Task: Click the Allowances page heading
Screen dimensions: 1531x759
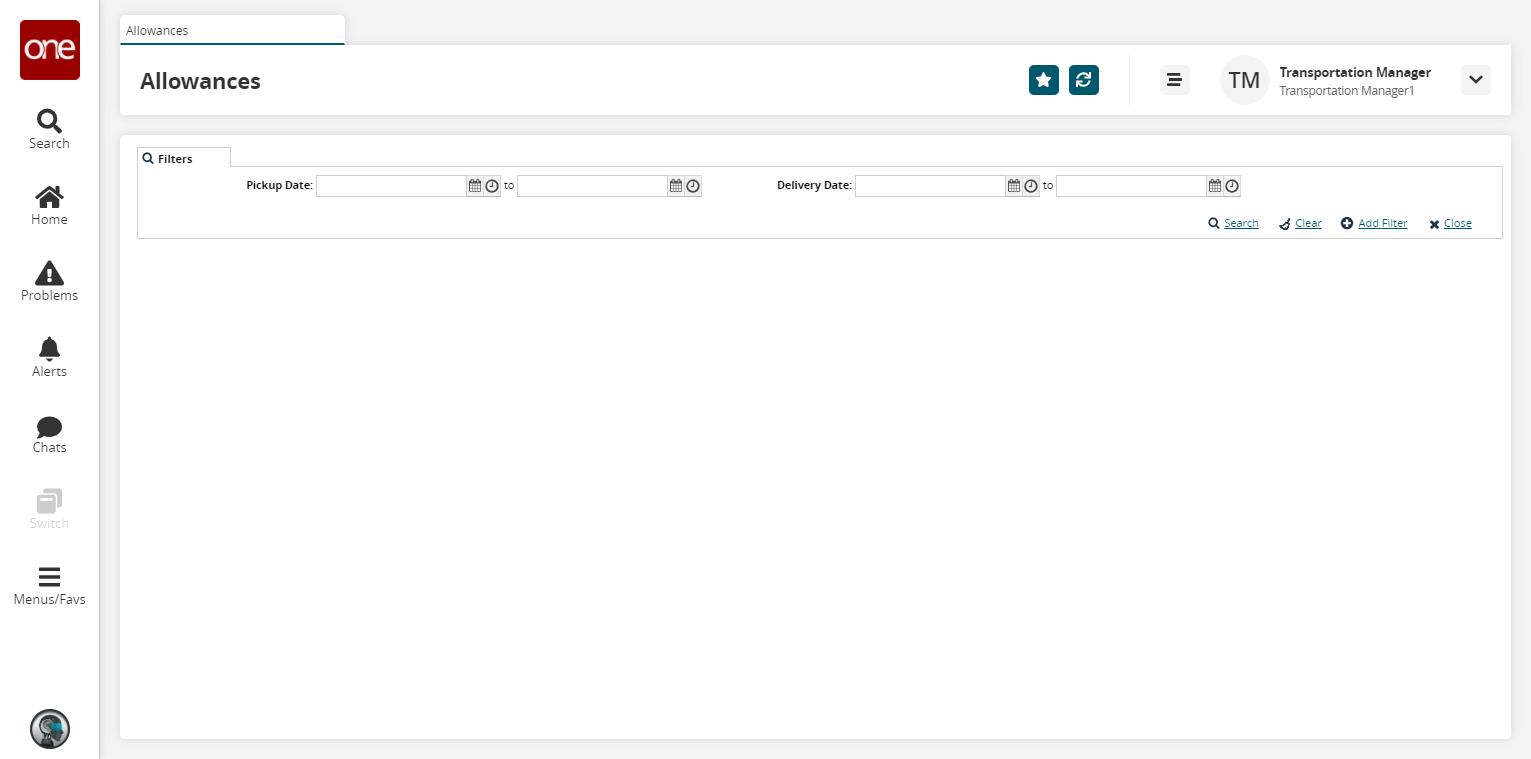Action: point(200,81)
